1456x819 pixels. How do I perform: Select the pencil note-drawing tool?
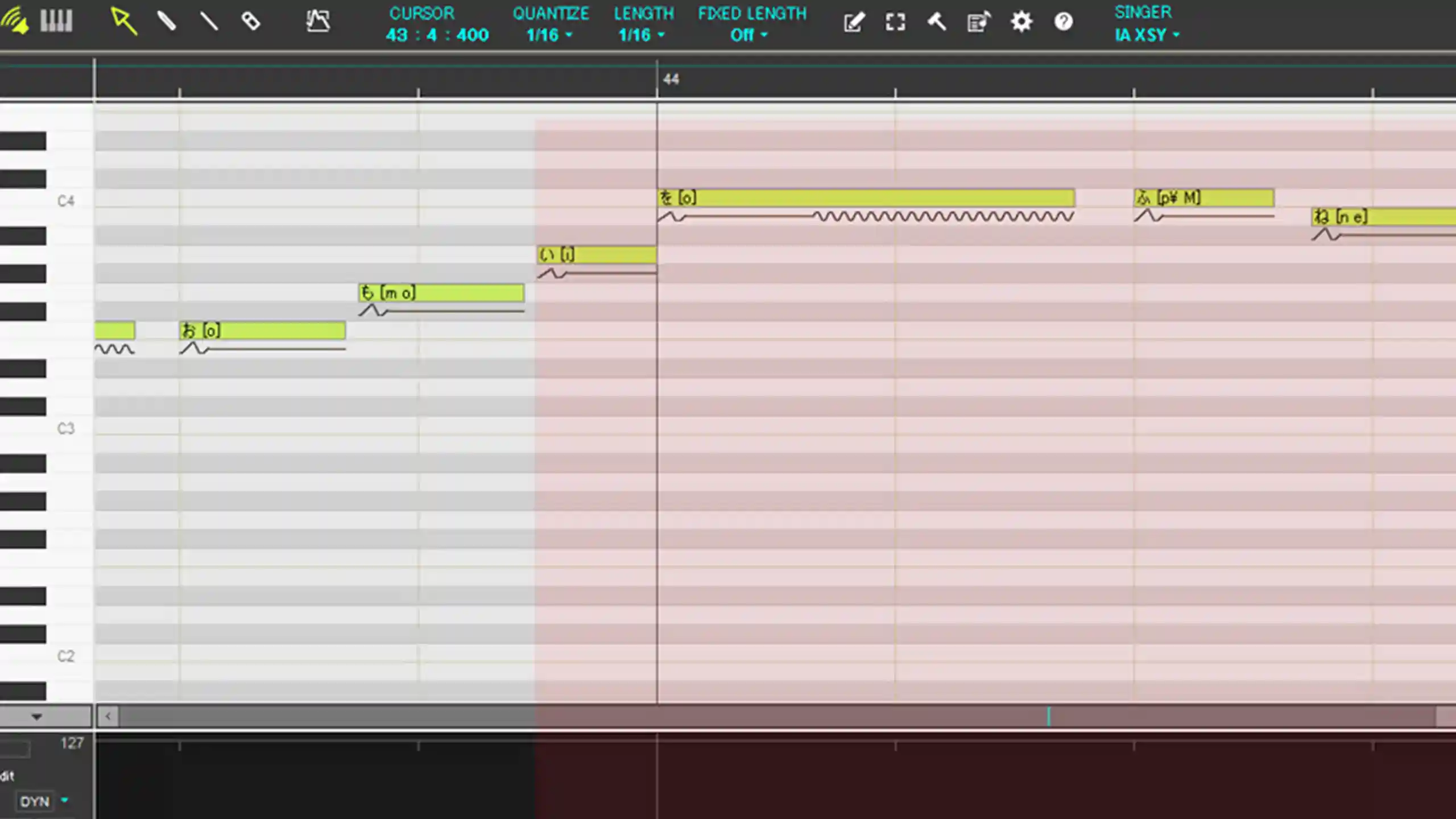pyautogui.click(x=168, y=22)
